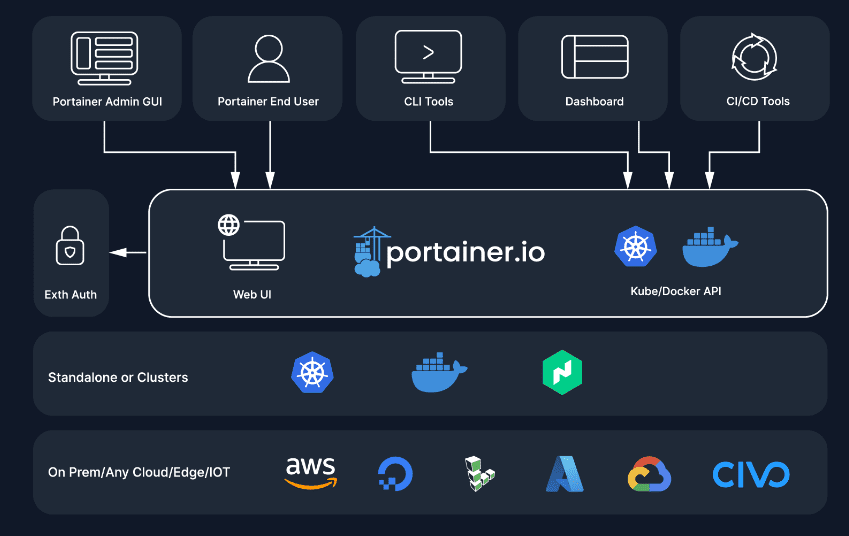Select the 'Web UI' label
The height and width of the screenshot is (536, 849).
(252, 295)
